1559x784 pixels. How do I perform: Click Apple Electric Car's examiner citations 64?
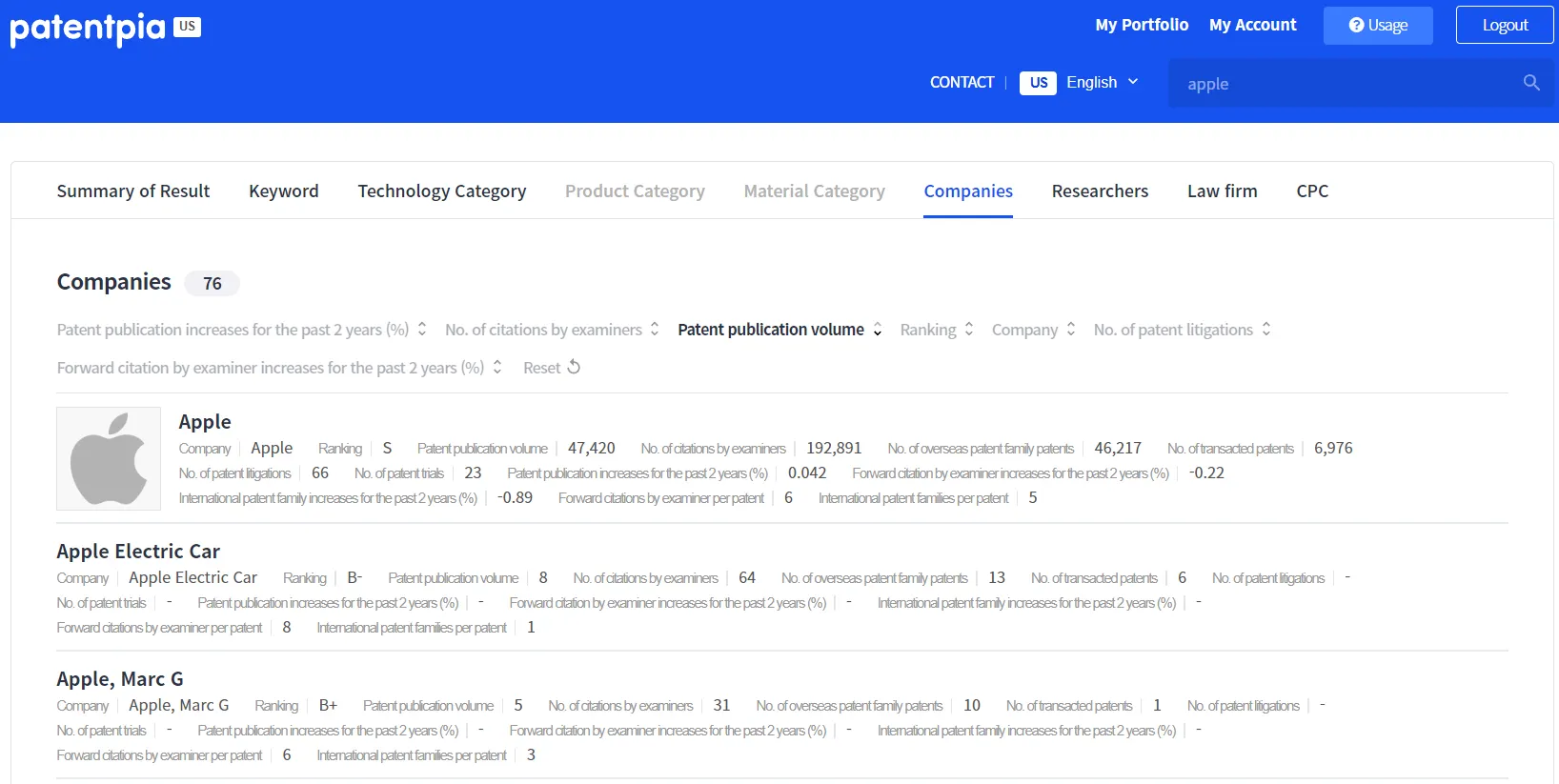coord(747,578)
